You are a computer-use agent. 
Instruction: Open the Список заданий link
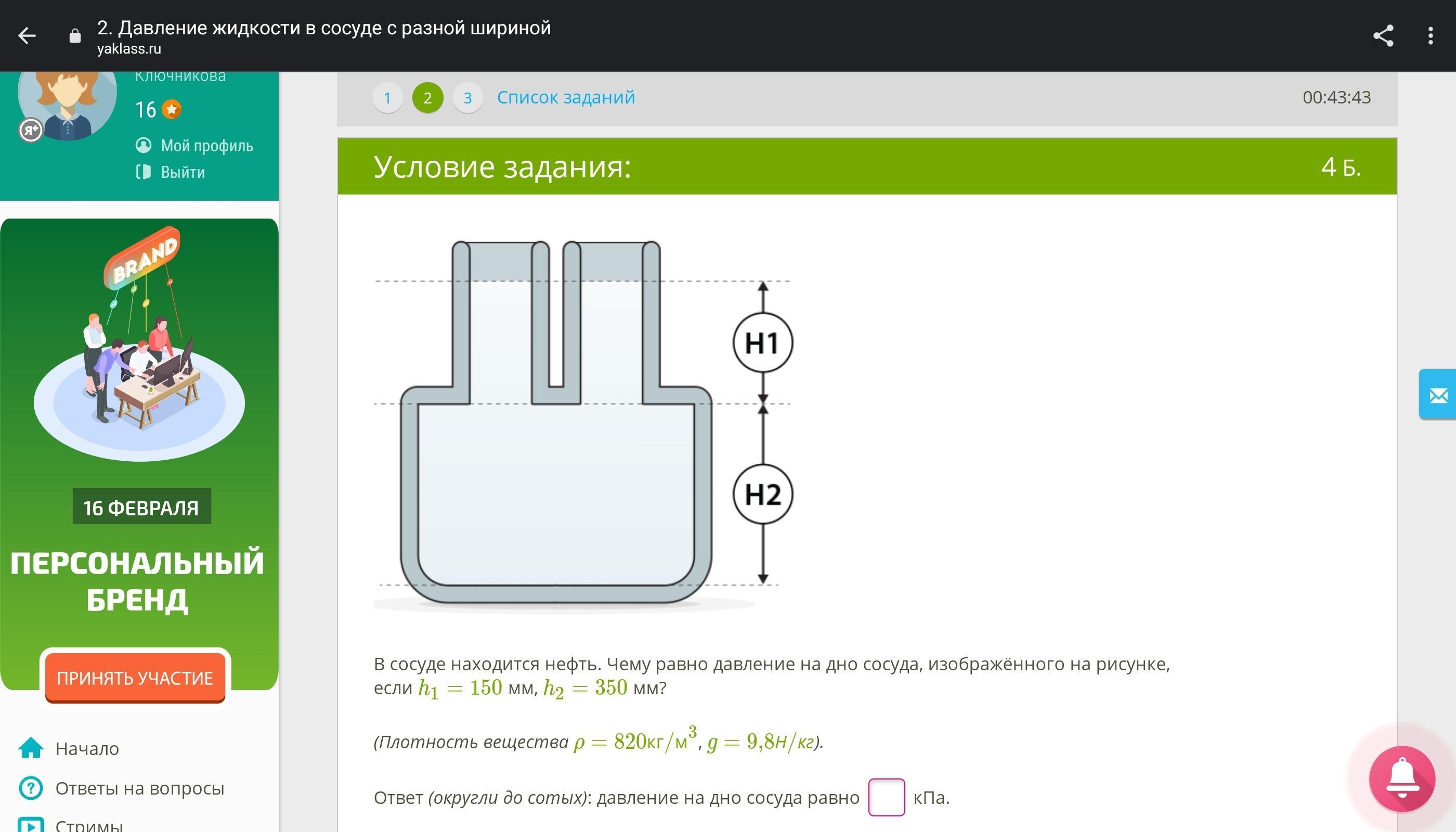click(565, 97)
